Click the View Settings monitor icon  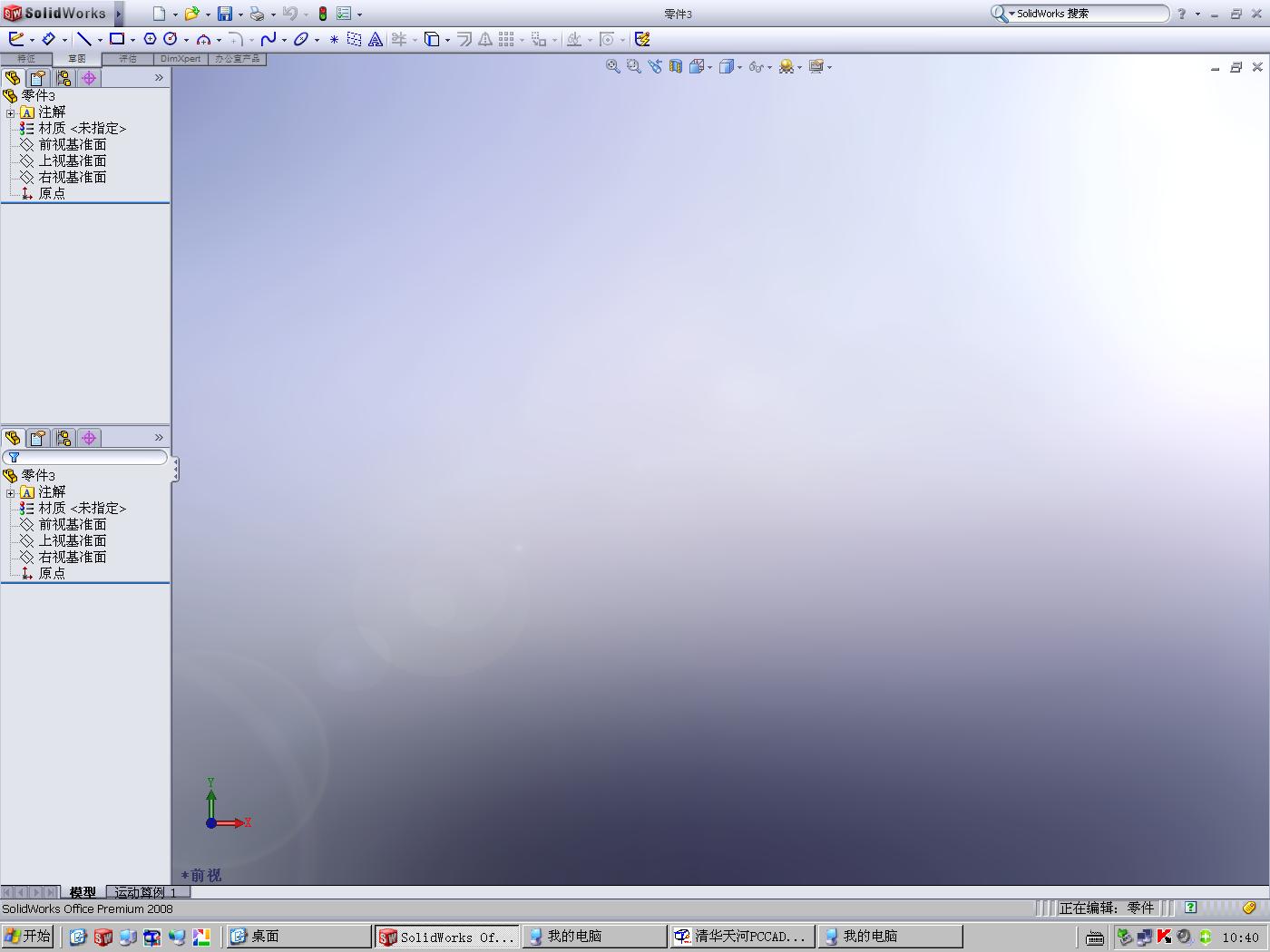[x=816, y=66]
